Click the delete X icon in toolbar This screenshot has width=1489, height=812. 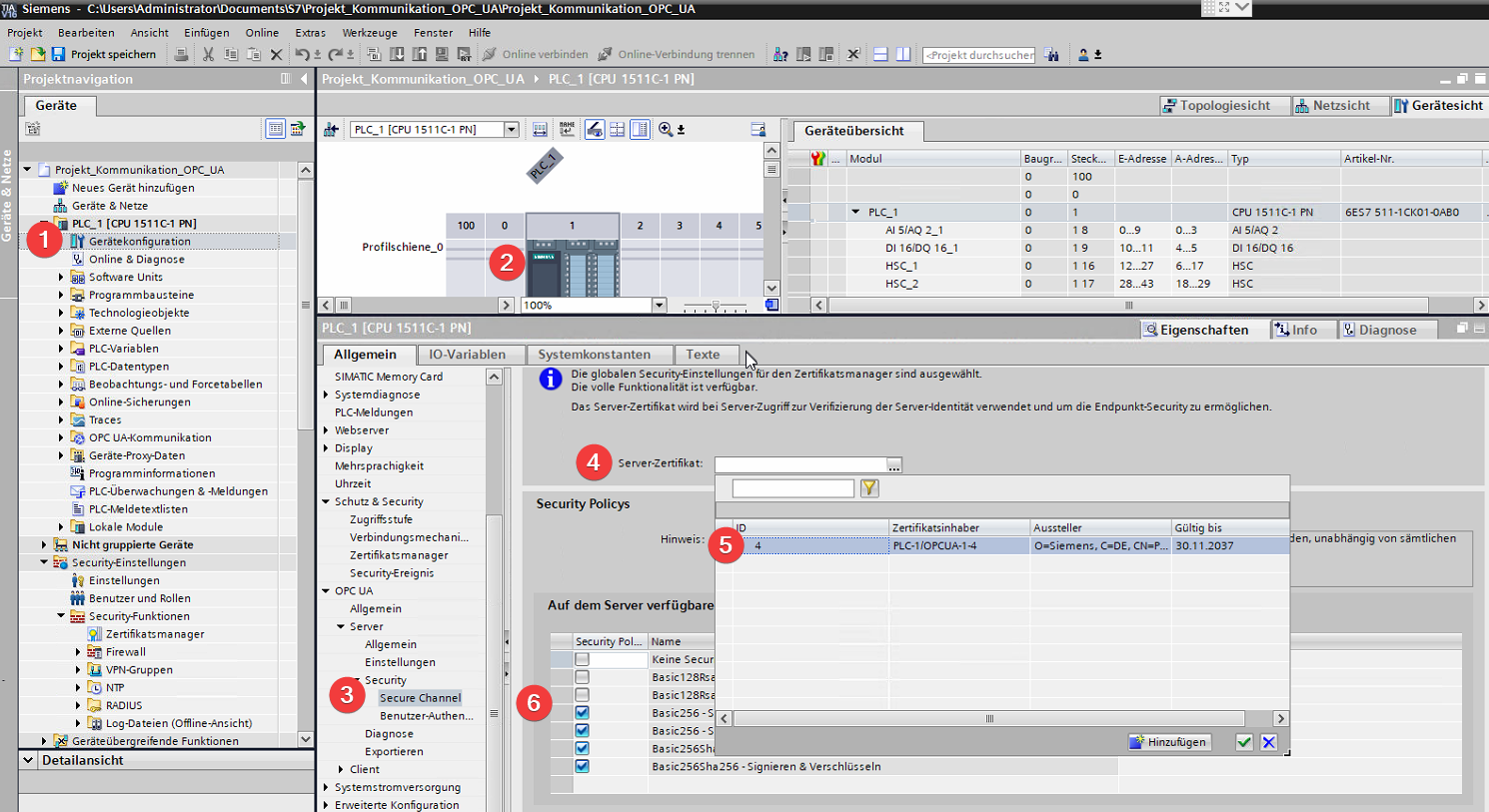[277, 54]
